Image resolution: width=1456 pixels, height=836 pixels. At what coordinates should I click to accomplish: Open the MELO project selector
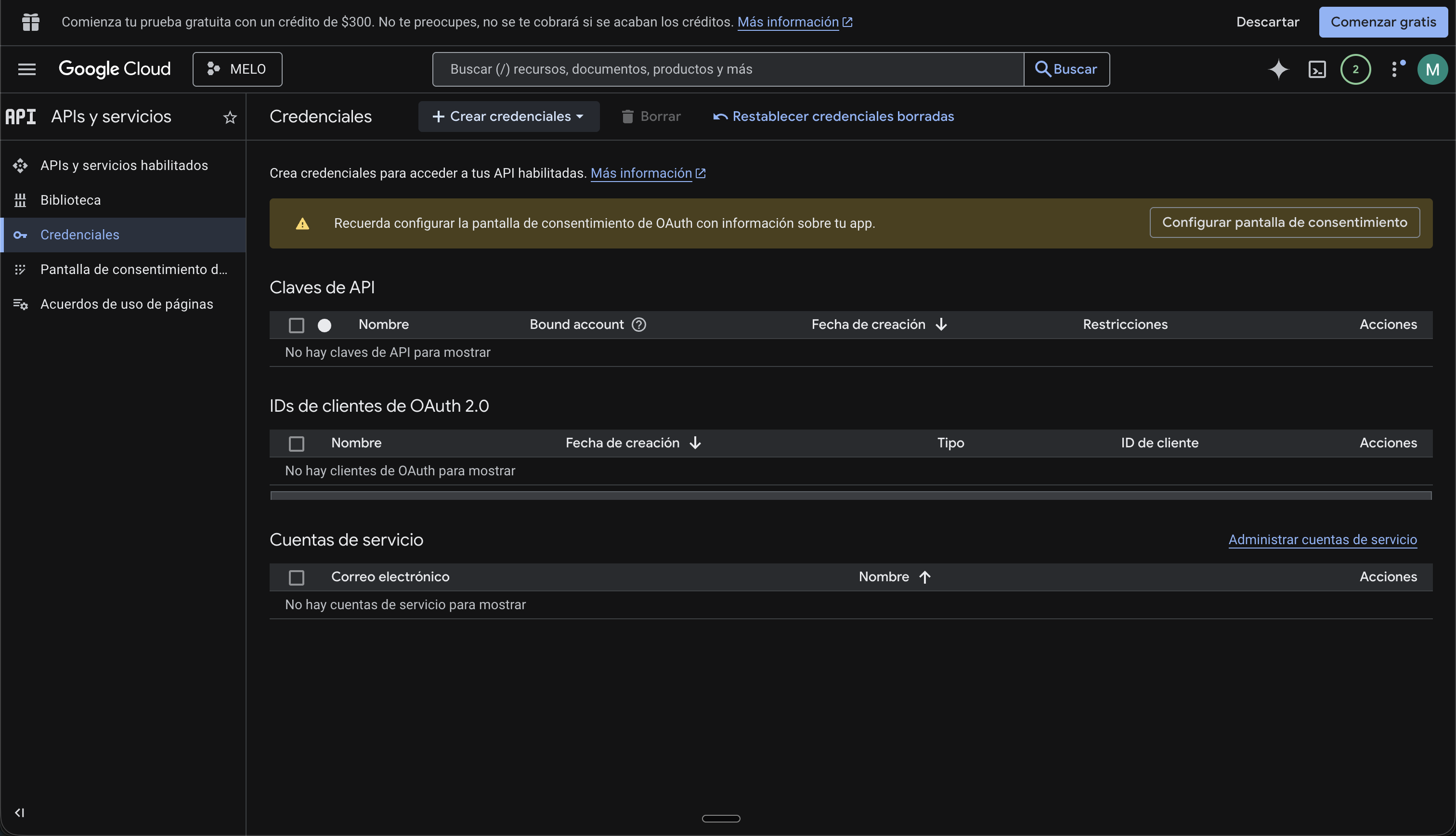coord(237,69)
